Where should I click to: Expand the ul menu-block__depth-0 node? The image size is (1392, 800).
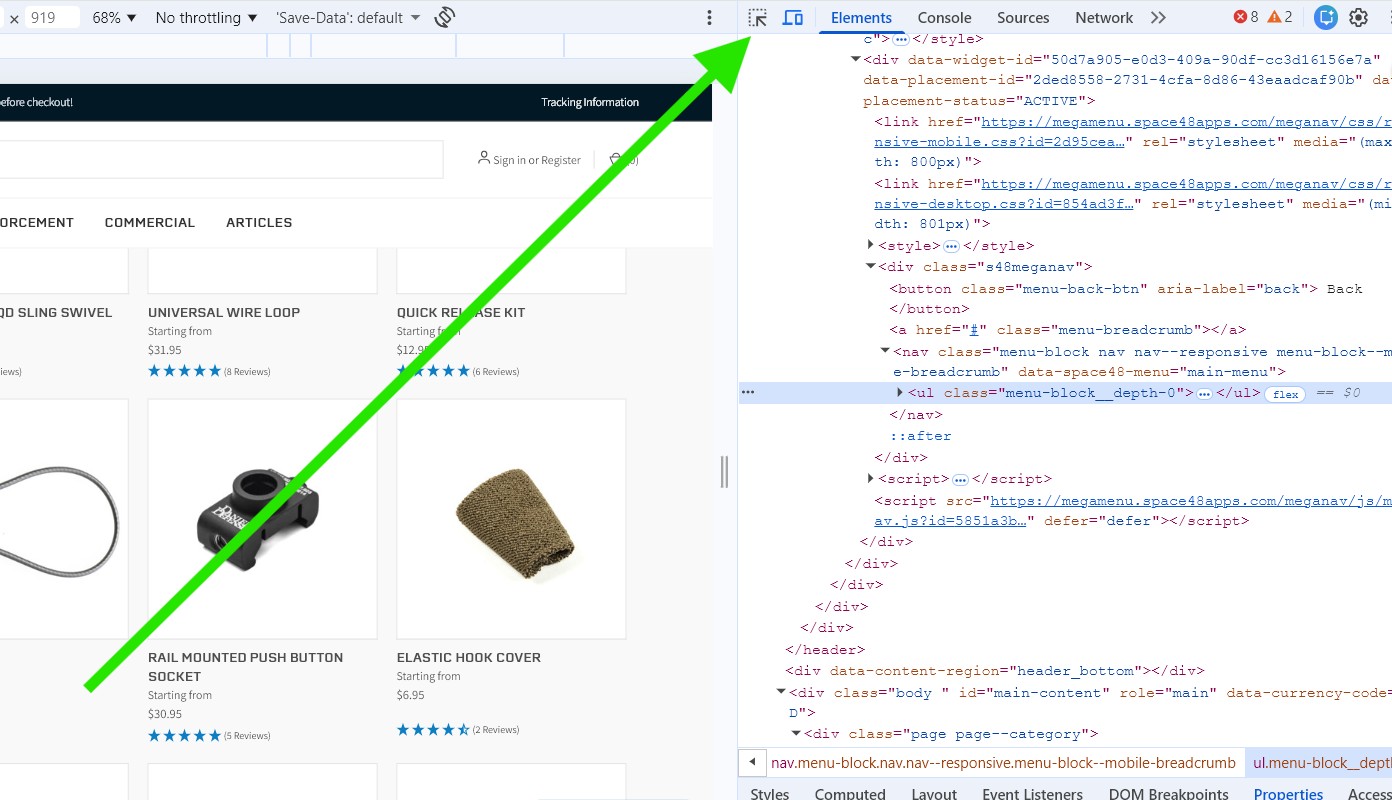900,393
